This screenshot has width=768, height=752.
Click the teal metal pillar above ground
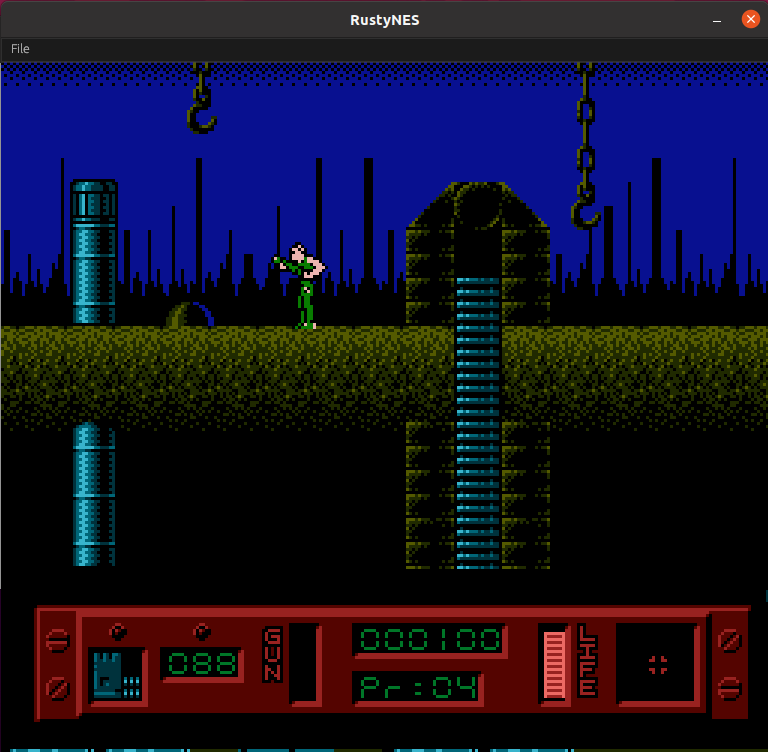(94, 252)
